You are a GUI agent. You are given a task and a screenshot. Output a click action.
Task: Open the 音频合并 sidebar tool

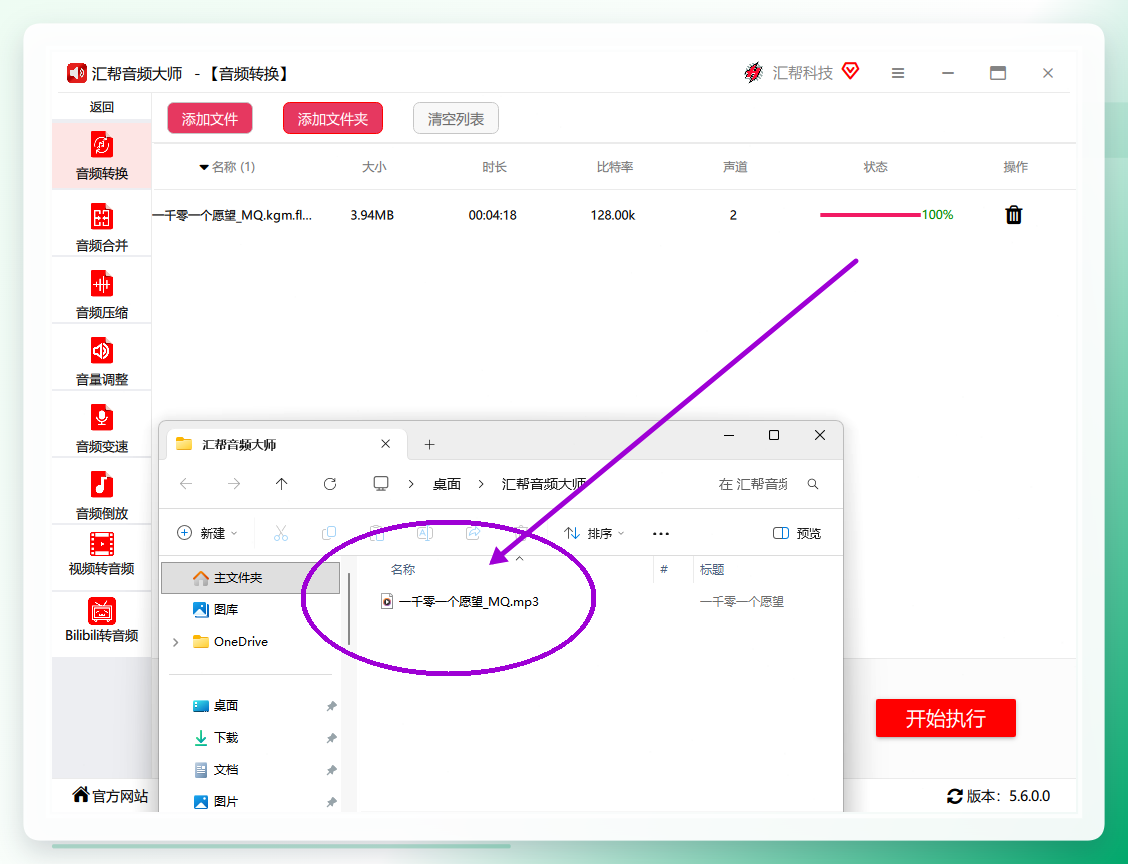point(101,228)
